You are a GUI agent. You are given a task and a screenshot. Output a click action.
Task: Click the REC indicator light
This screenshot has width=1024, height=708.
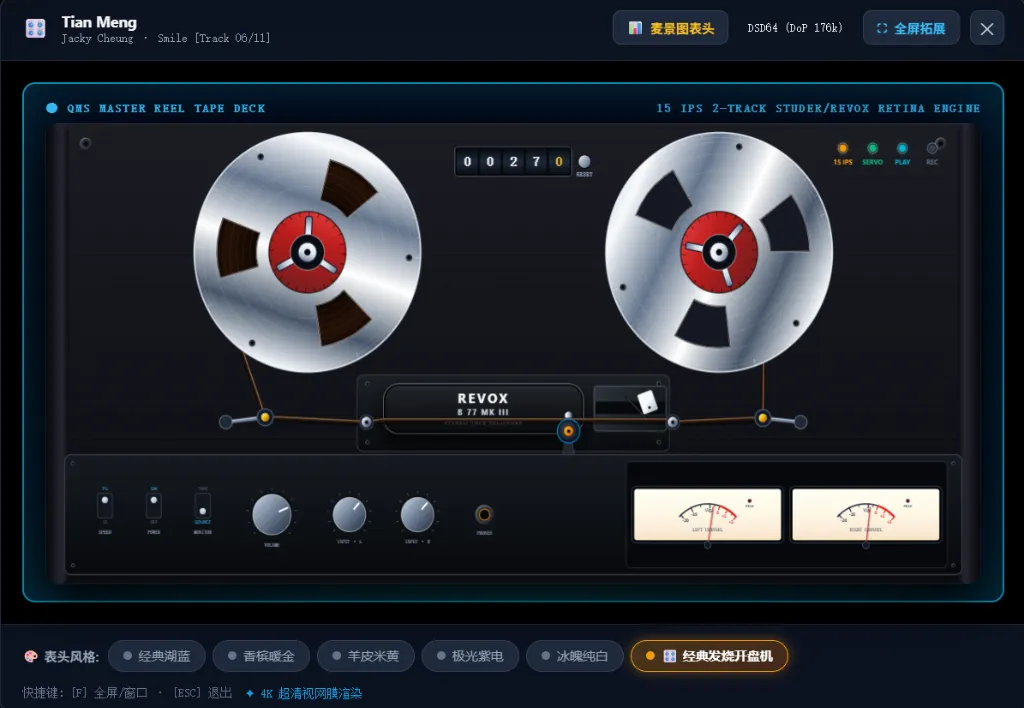[x=932, y=148]
